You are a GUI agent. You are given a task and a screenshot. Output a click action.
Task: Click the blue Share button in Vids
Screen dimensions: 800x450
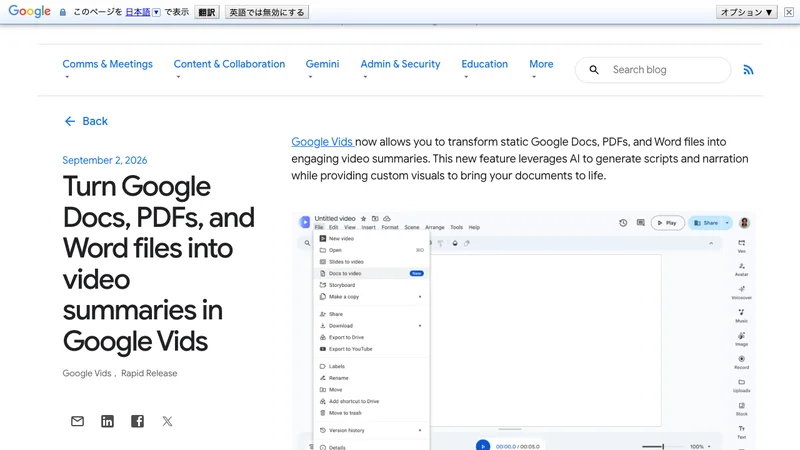(706, 223)
